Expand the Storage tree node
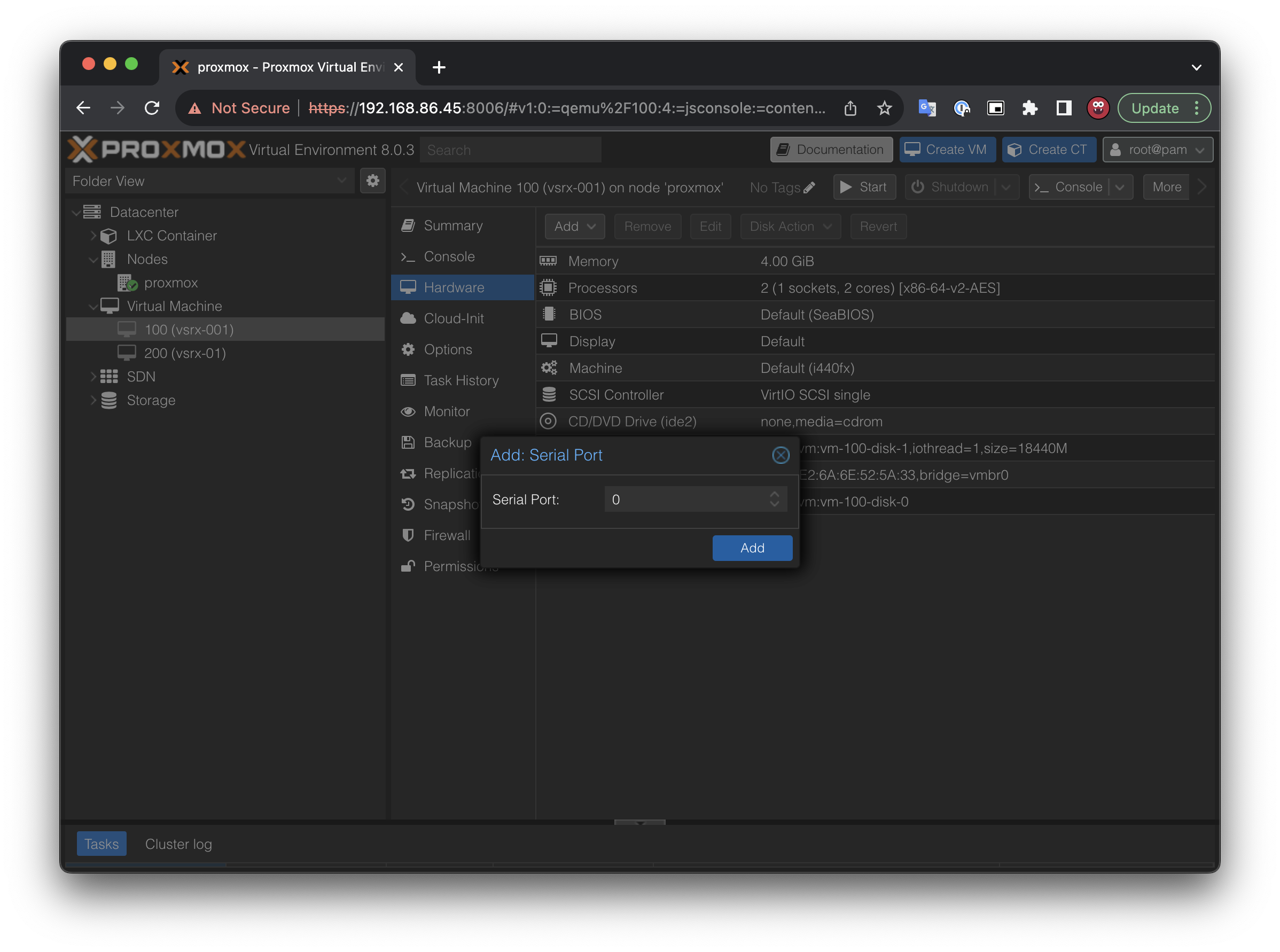 [x=93, y=400]
